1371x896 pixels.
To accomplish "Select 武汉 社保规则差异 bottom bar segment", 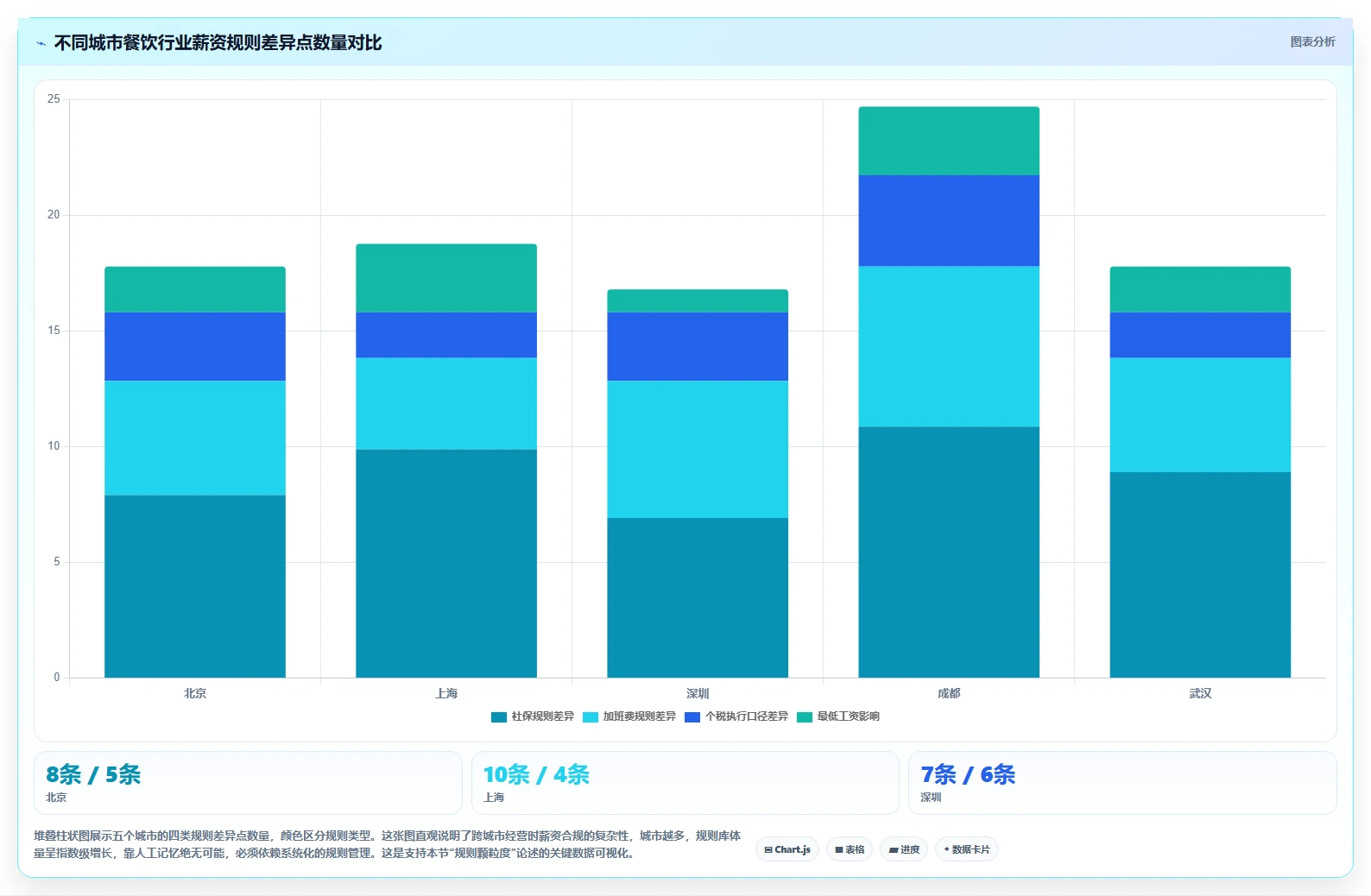I will tap(1200, 575).
